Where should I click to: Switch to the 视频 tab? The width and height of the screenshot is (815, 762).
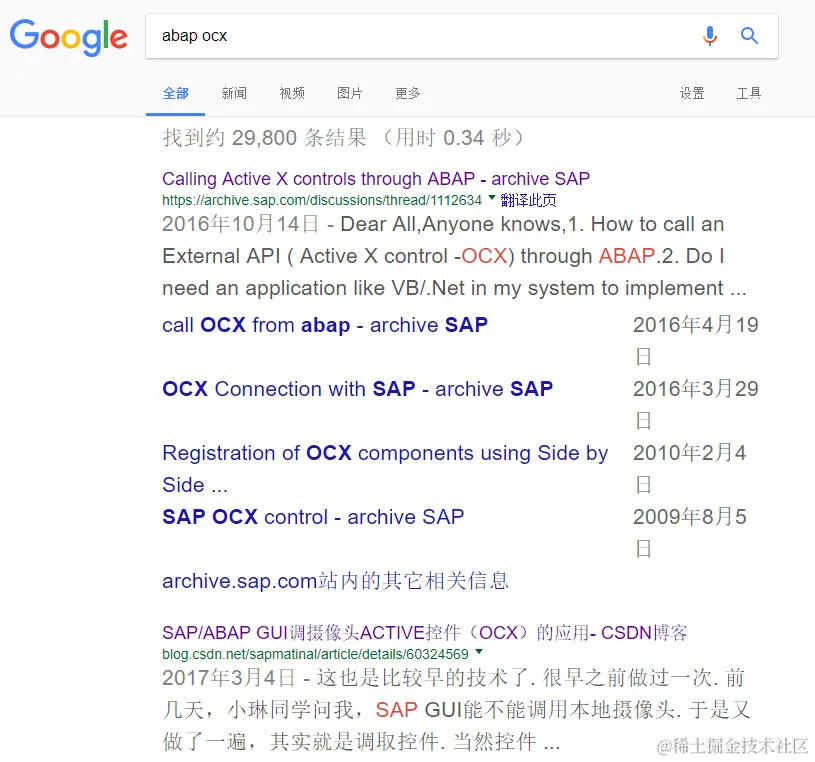point(292,94)
